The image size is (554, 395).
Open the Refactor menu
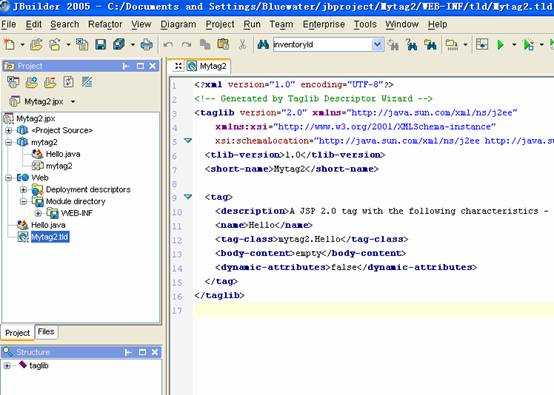coord(105,24)
